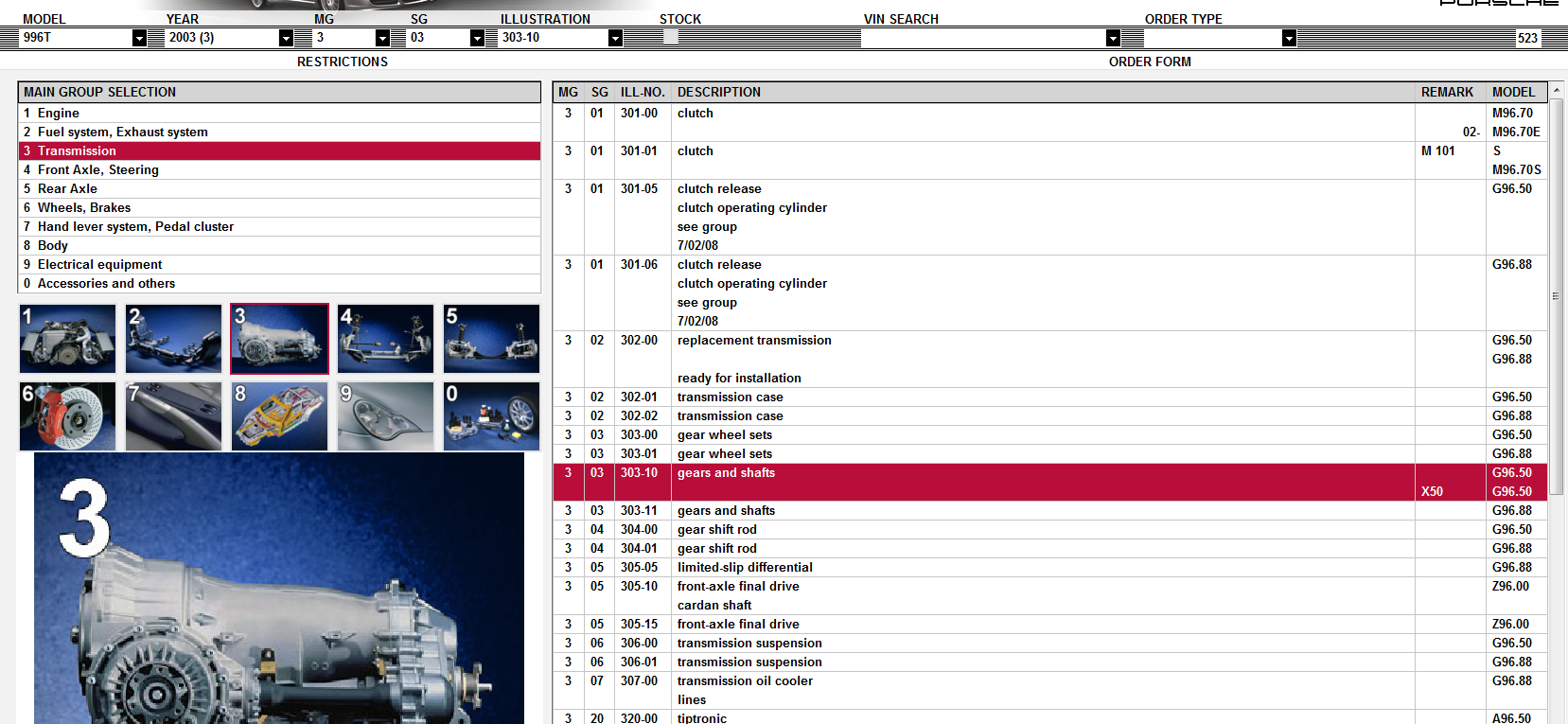Image resolution: width=1568 pixels, height=724 pixels.
Task: Select row 301-06 clutch release
Action: [1050, 293]
